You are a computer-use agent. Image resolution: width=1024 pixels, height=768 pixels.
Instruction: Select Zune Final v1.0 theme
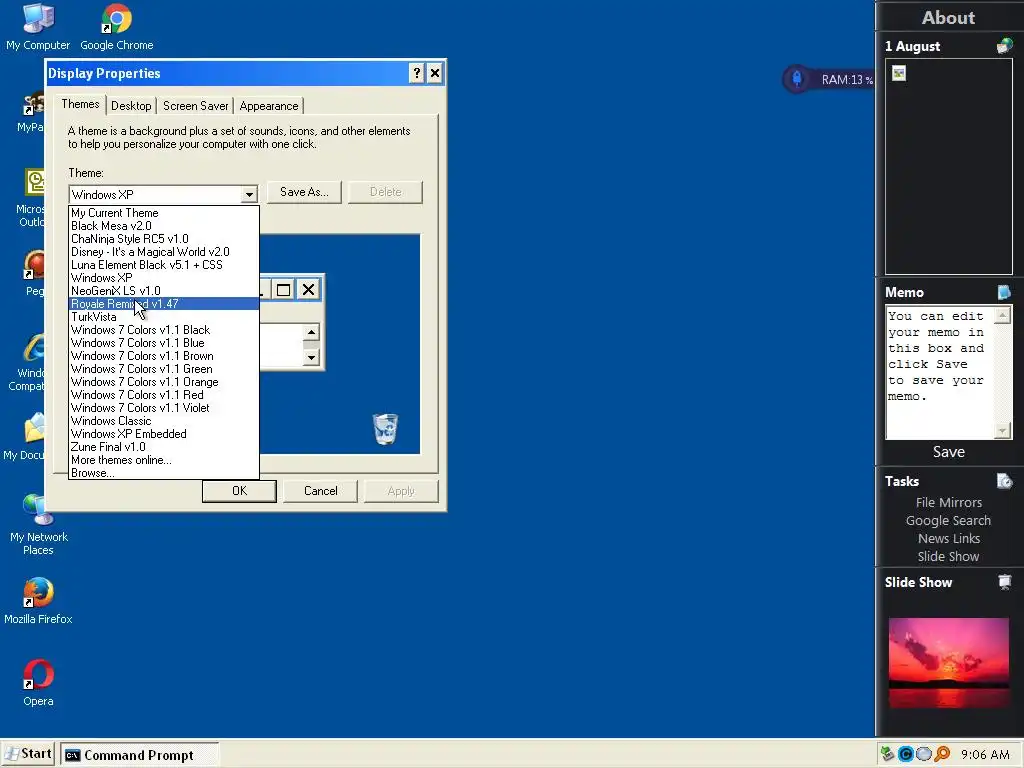(x=164, y=447)
